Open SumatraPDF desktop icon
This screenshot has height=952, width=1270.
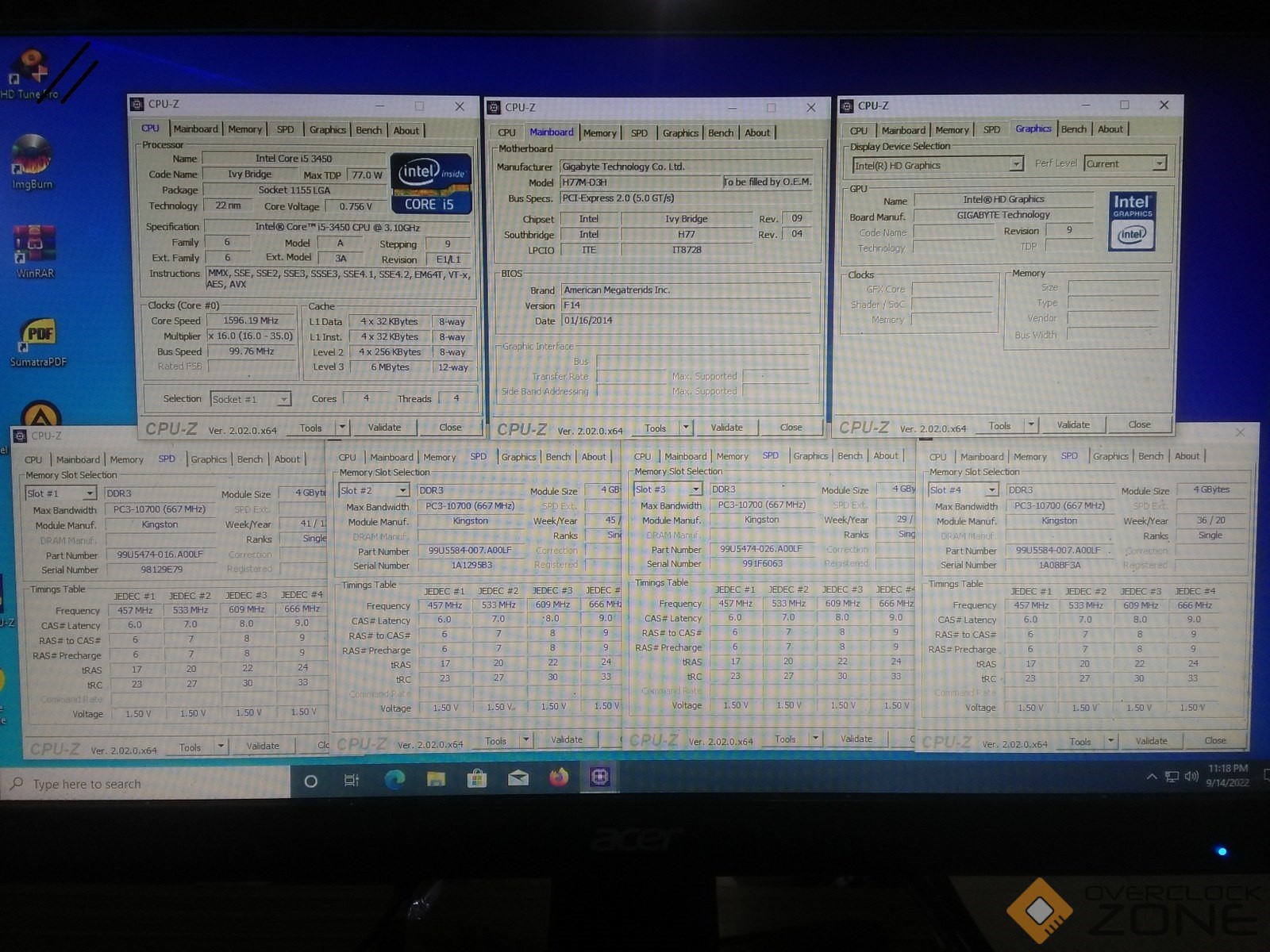pos(38,343)
